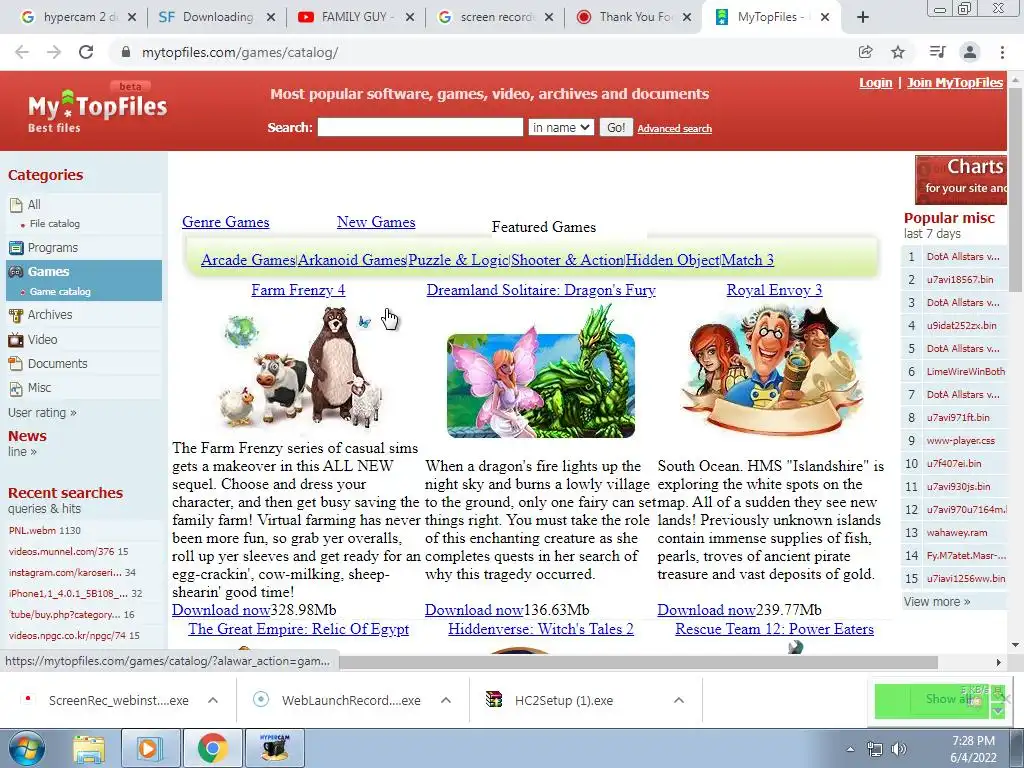The height and width of the screenshot is (768, 1024).
Task: Click the Royal Envoy 3 characters image
Action: click(x=774, y=369)
